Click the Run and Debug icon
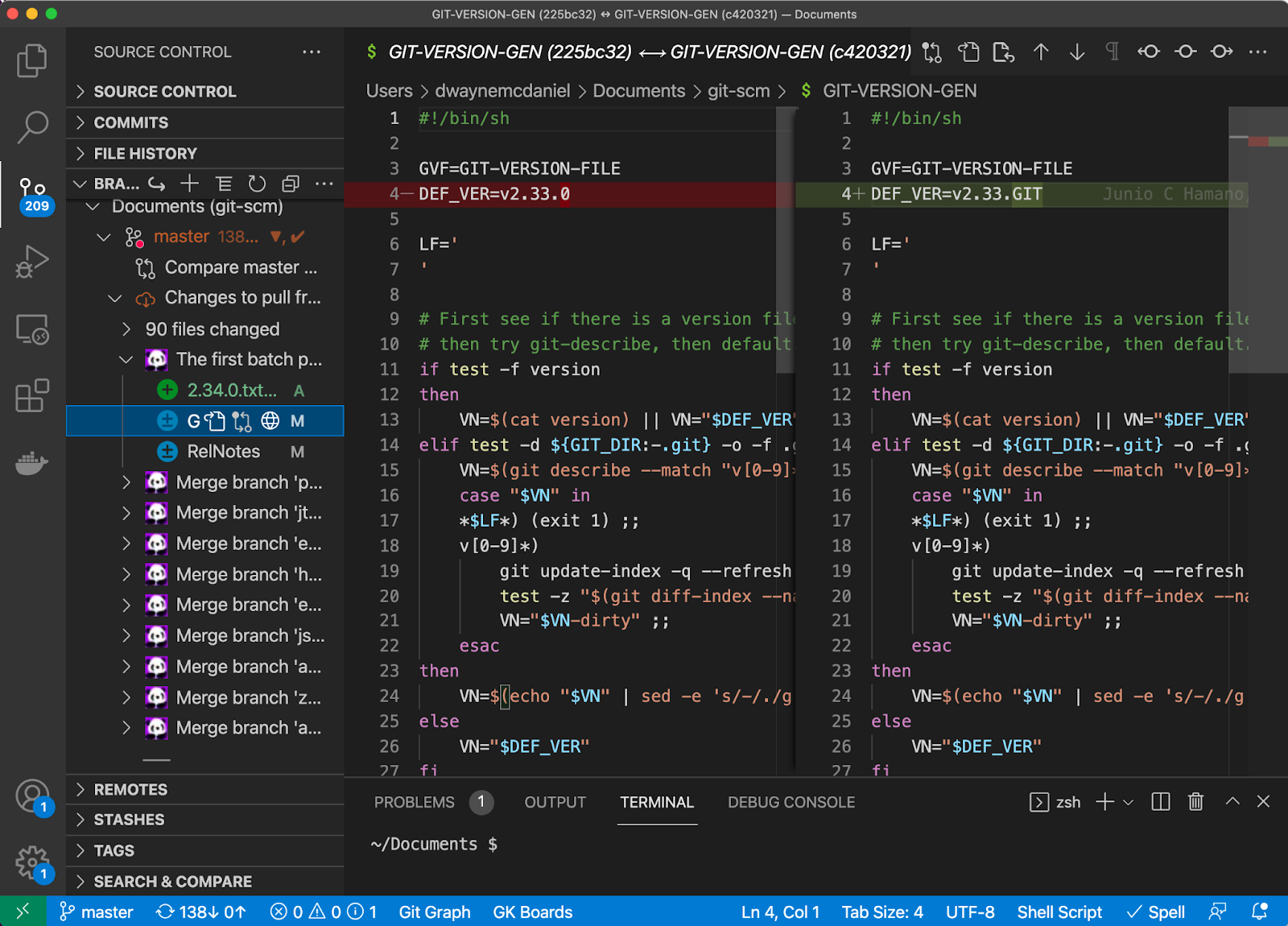The height and width of the screenshot is (926, 1288). (32, 262)
